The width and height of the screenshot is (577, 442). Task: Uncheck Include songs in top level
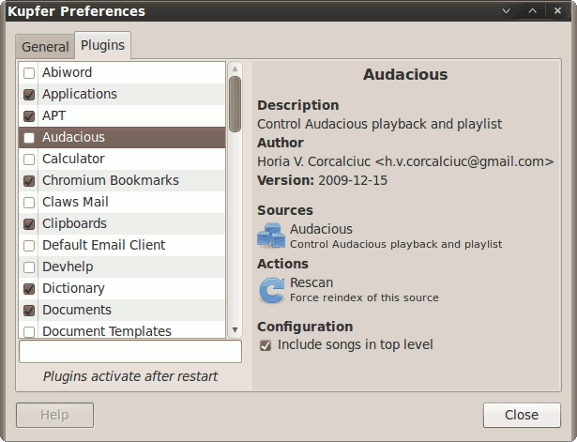tap(265, 345)
